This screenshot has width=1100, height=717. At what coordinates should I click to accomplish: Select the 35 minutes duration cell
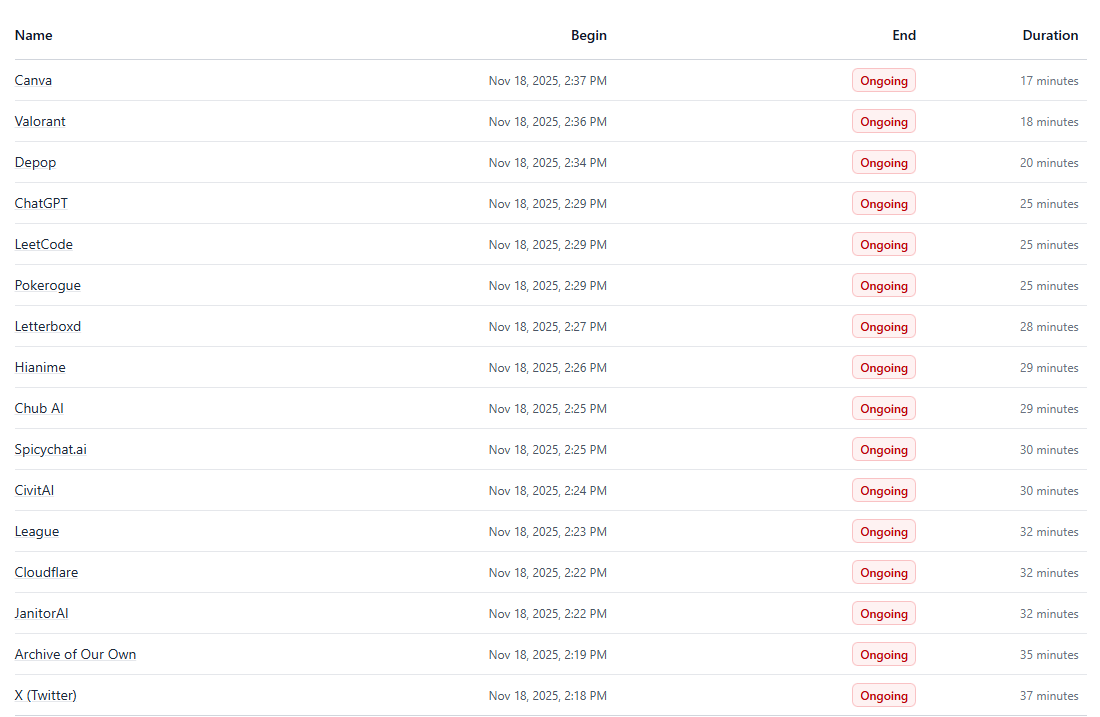tap(1049, 655)
